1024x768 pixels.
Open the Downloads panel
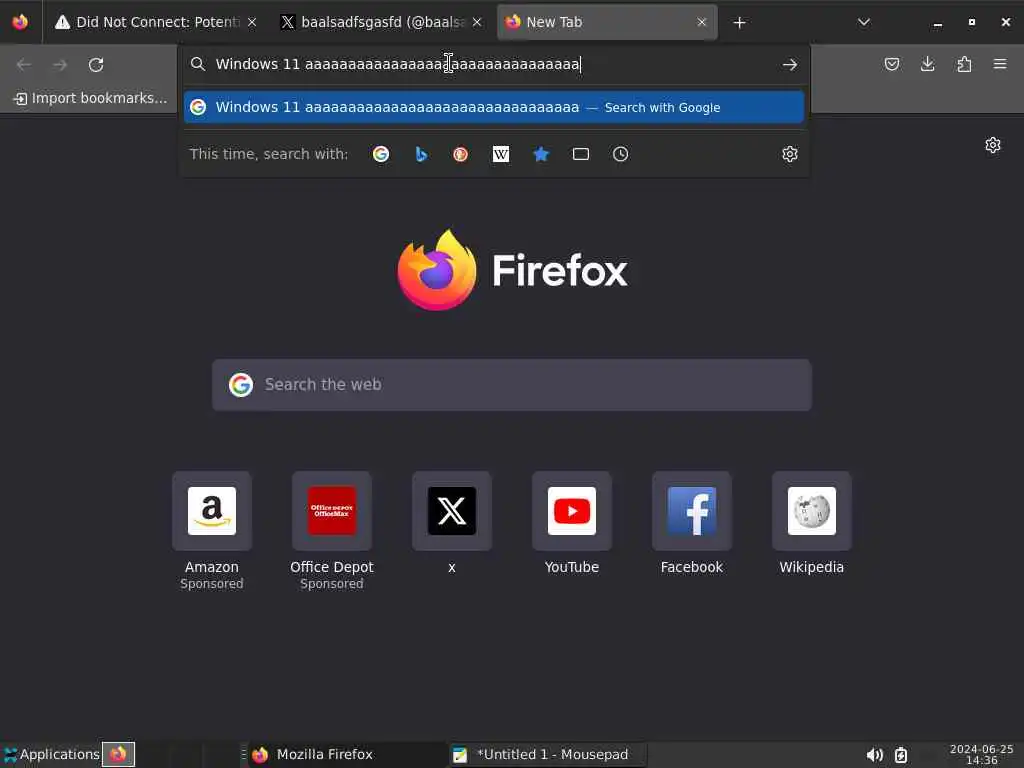[927, 64]
